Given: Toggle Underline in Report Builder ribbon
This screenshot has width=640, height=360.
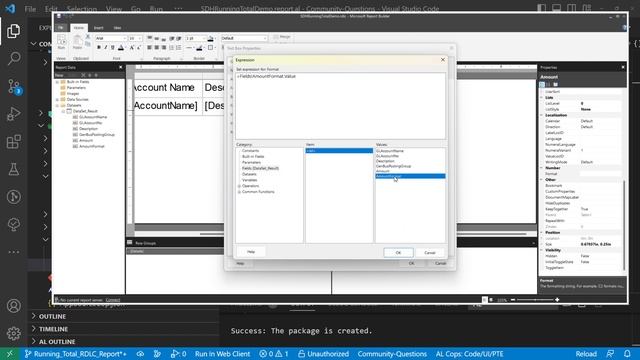Looking at the screenshot, I should (x=113, y=48).
